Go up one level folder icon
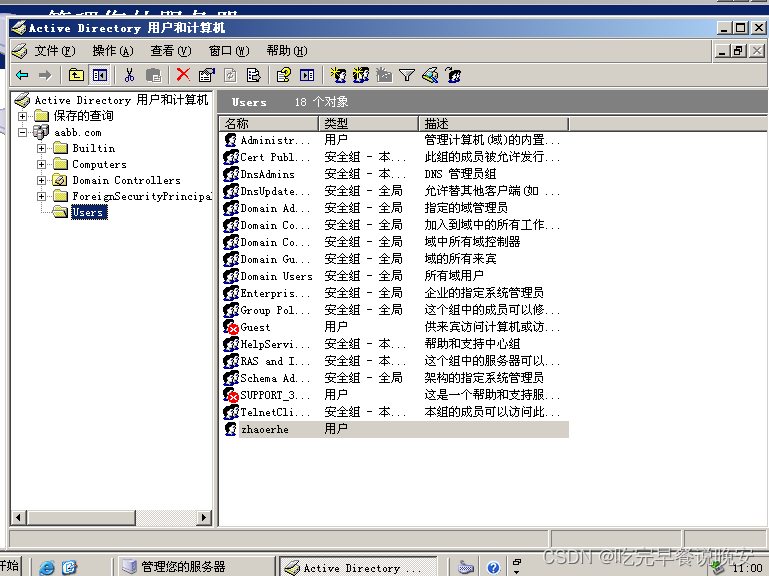 [x=76, y=75]
